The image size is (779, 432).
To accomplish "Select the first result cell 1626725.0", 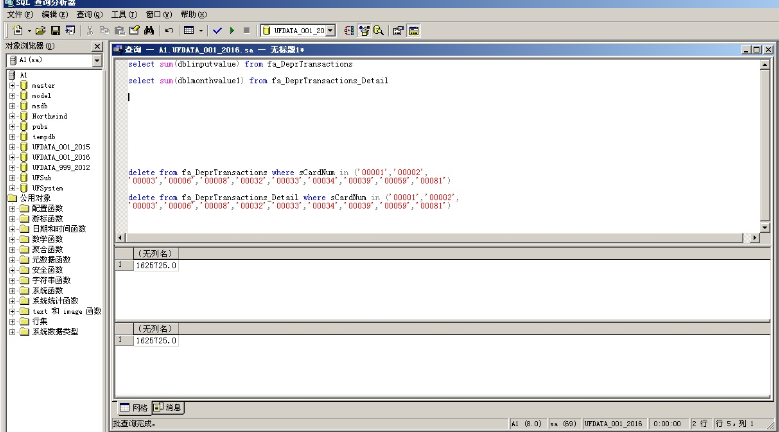I will tap(156, 266).
